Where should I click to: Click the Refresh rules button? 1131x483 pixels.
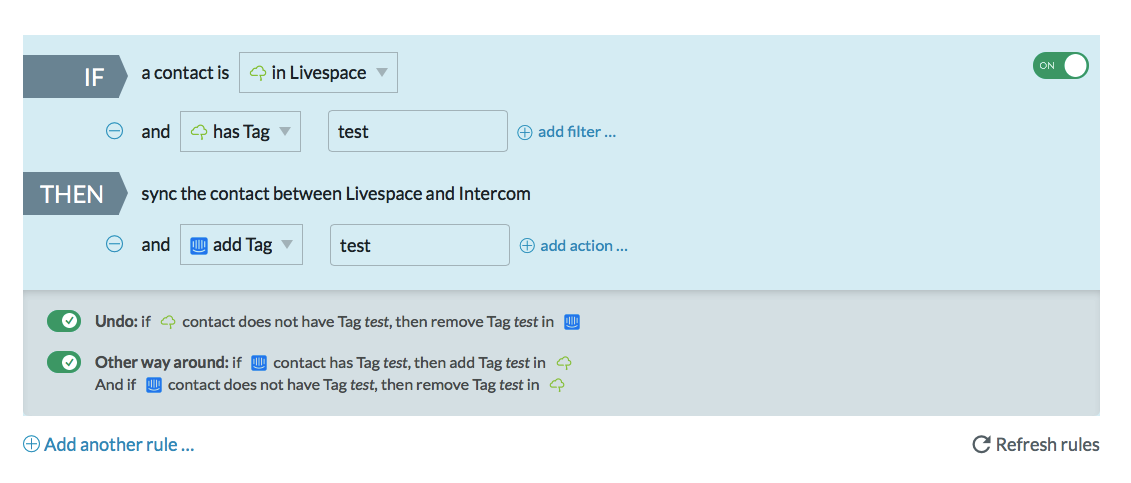(x=1036, y=444)
